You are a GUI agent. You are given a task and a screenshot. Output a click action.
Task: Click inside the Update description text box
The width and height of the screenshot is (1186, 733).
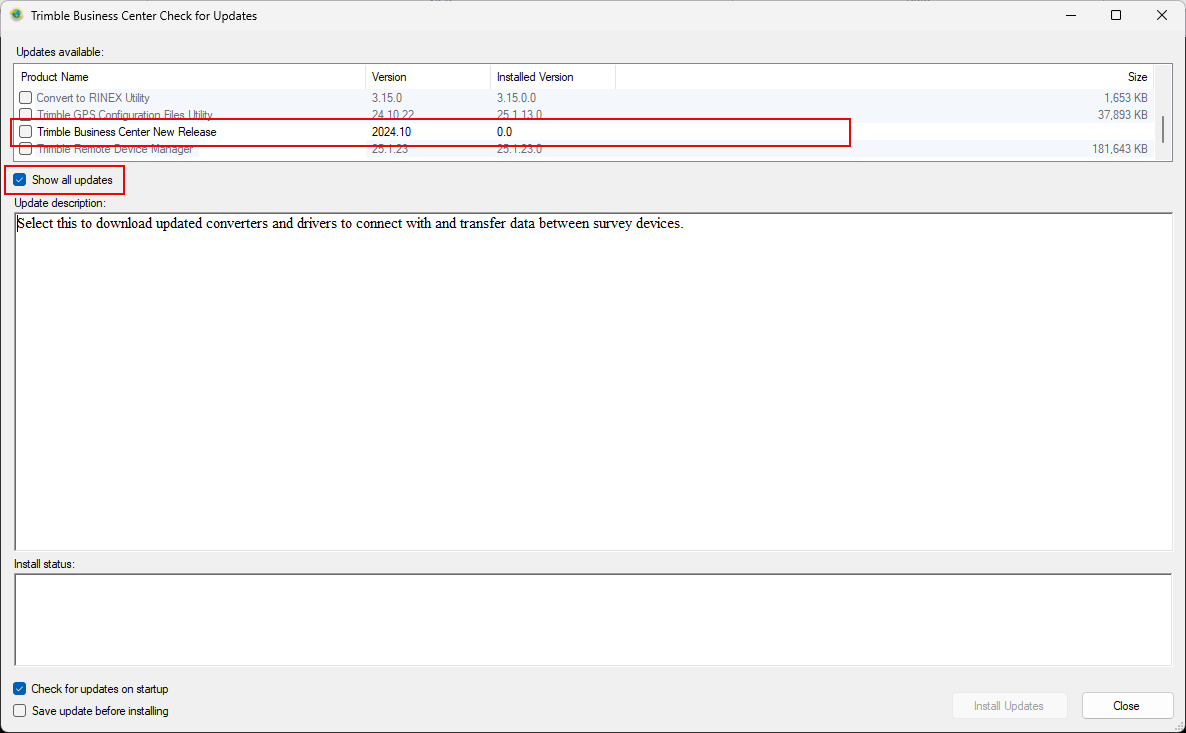[x=594, y=382]
